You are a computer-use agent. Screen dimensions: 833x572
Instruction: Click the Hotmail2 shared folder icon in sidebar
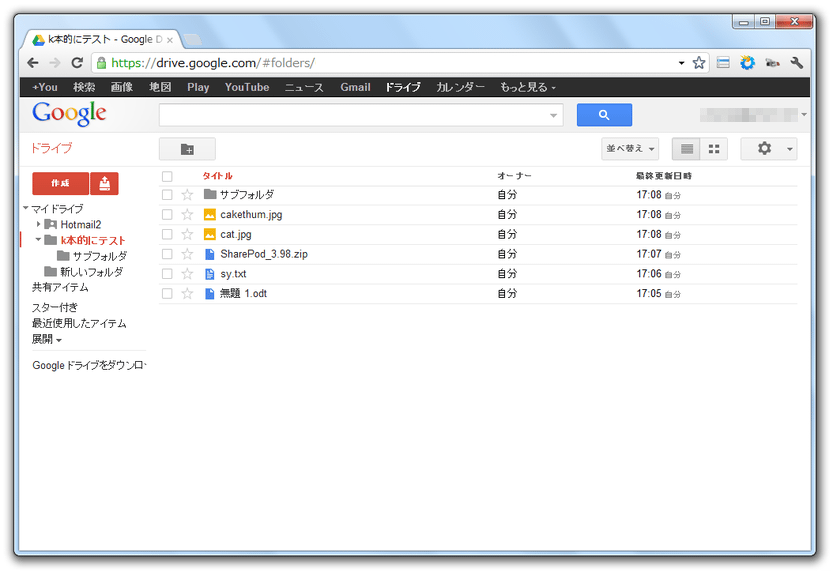[50, 224]
